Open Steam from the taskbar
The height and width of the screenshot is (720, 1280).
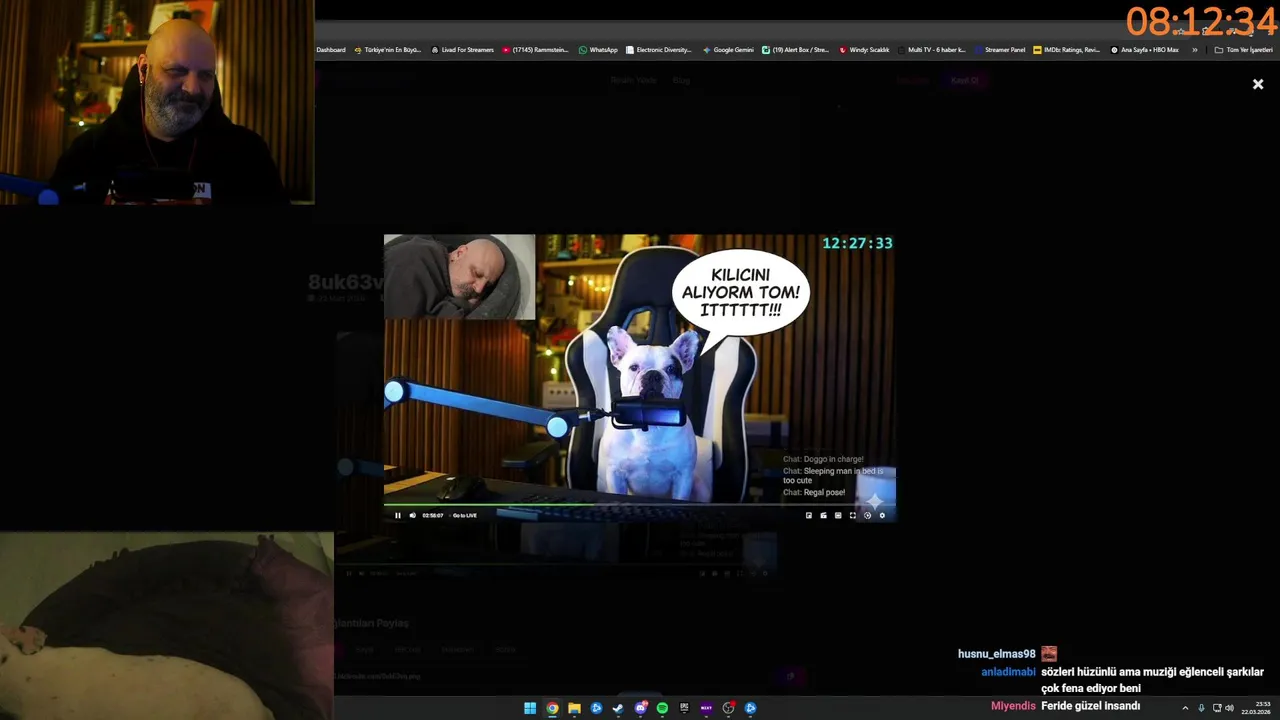618,708
